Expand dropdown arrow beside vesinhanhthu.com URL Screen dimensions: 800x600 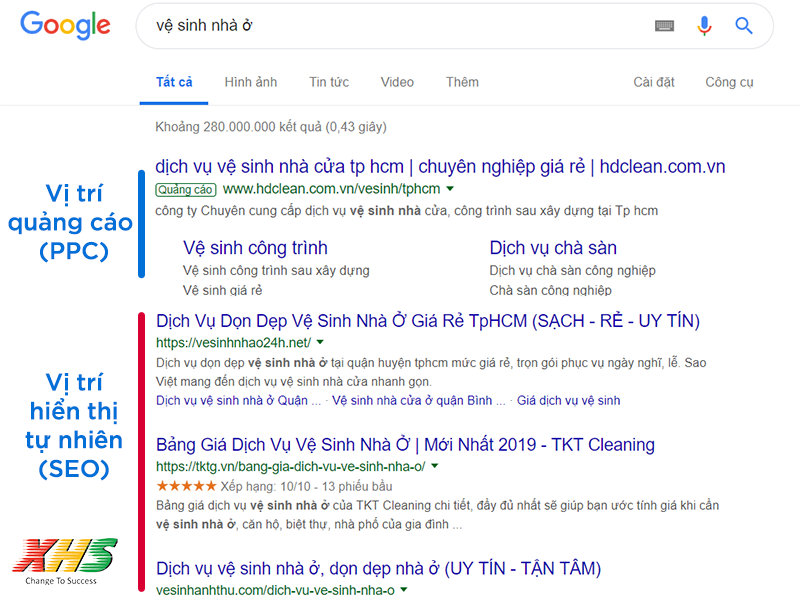[404, 590]
